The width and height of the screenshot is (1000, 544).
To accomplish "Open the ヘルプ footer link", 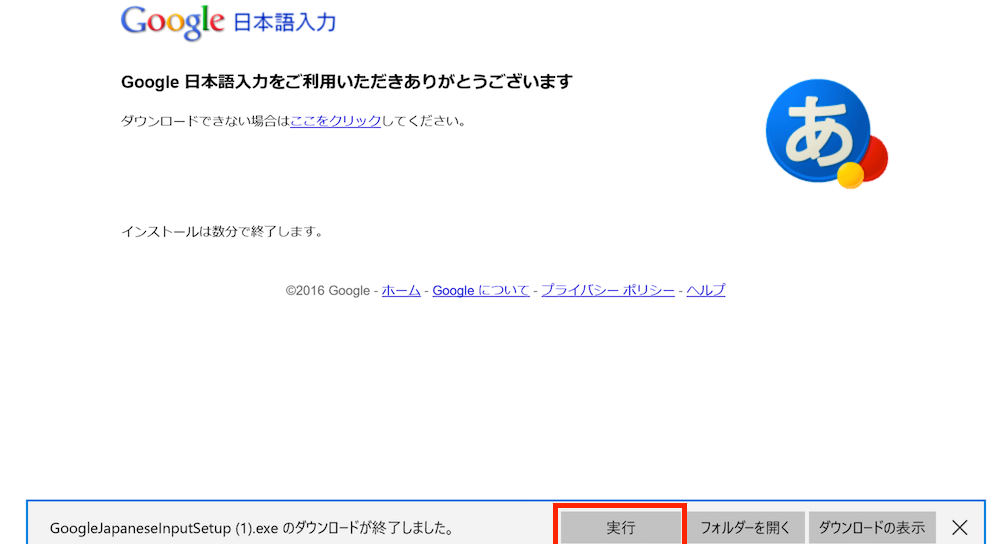I will [x=706, y=291].
